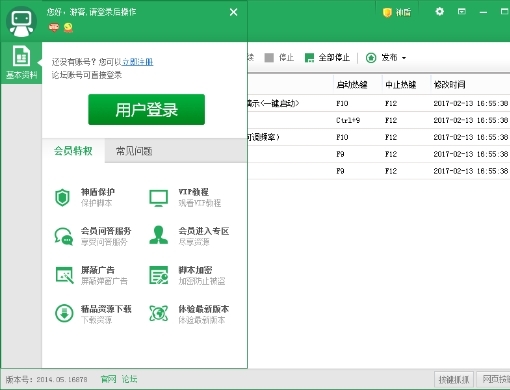Switch to the 常见问题 tab
The width and height of the screenshot is (510, 390).
(x=134, y=151)
